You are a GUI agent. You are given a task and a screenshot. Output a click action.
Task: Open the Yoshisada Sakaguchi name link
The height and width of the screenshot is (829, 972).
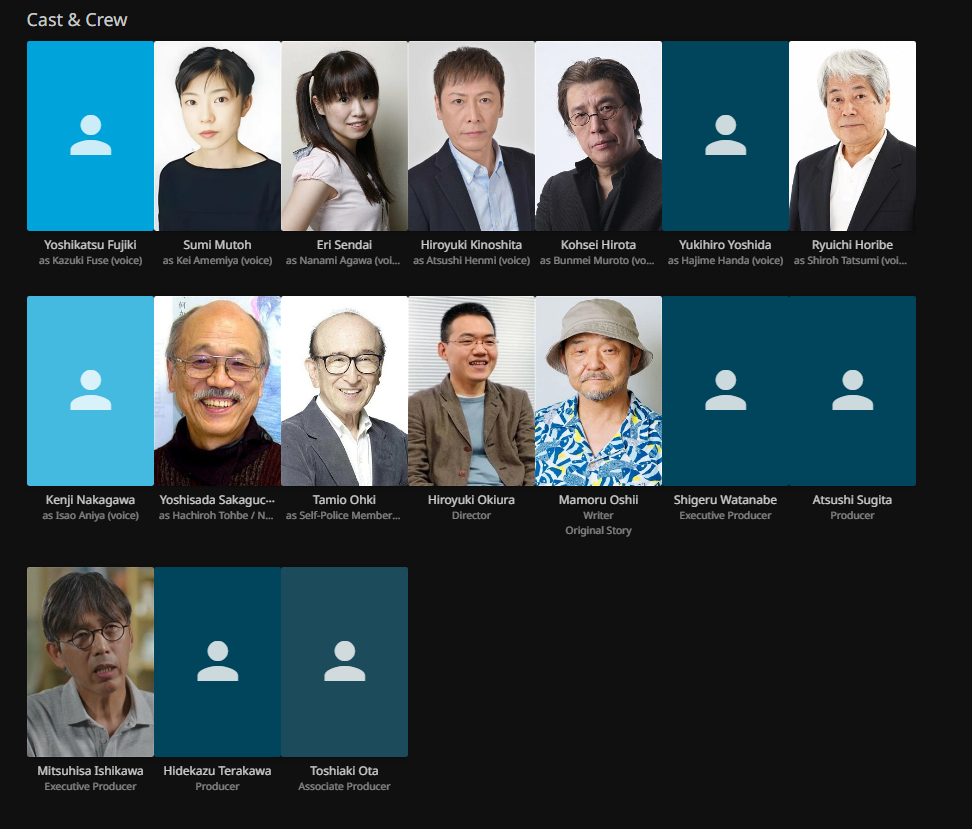(217, 500)
